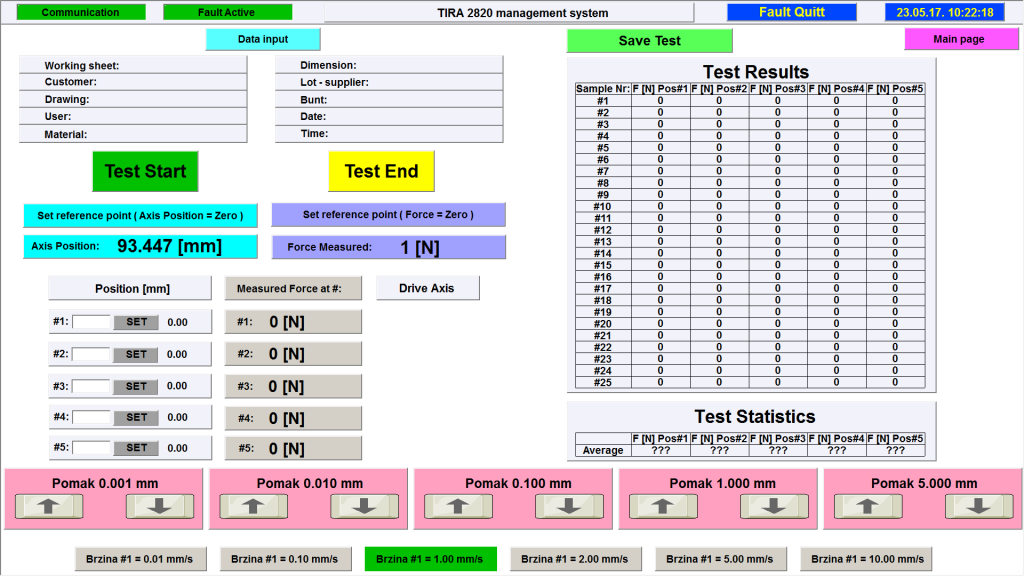Image resolution: width=1024 pixels, height=576 pixels.
Task: Open the Data input screen
Action: click(x=262, y=38)
